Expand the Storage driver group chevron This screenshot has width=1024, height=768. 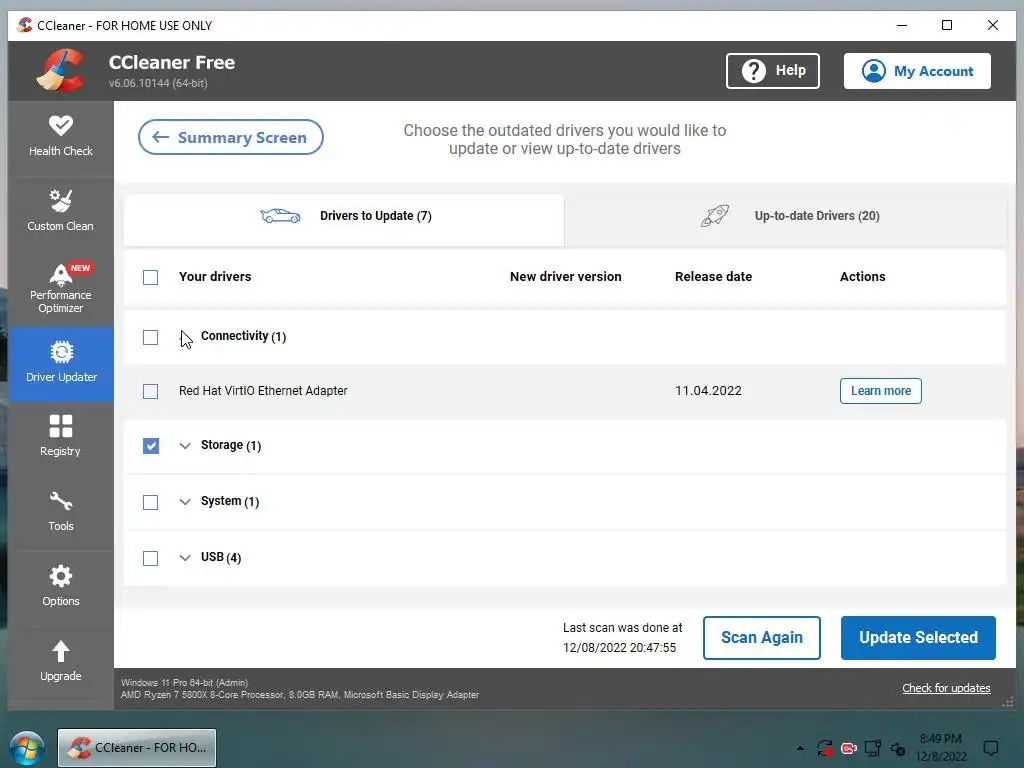pos(185,445)
